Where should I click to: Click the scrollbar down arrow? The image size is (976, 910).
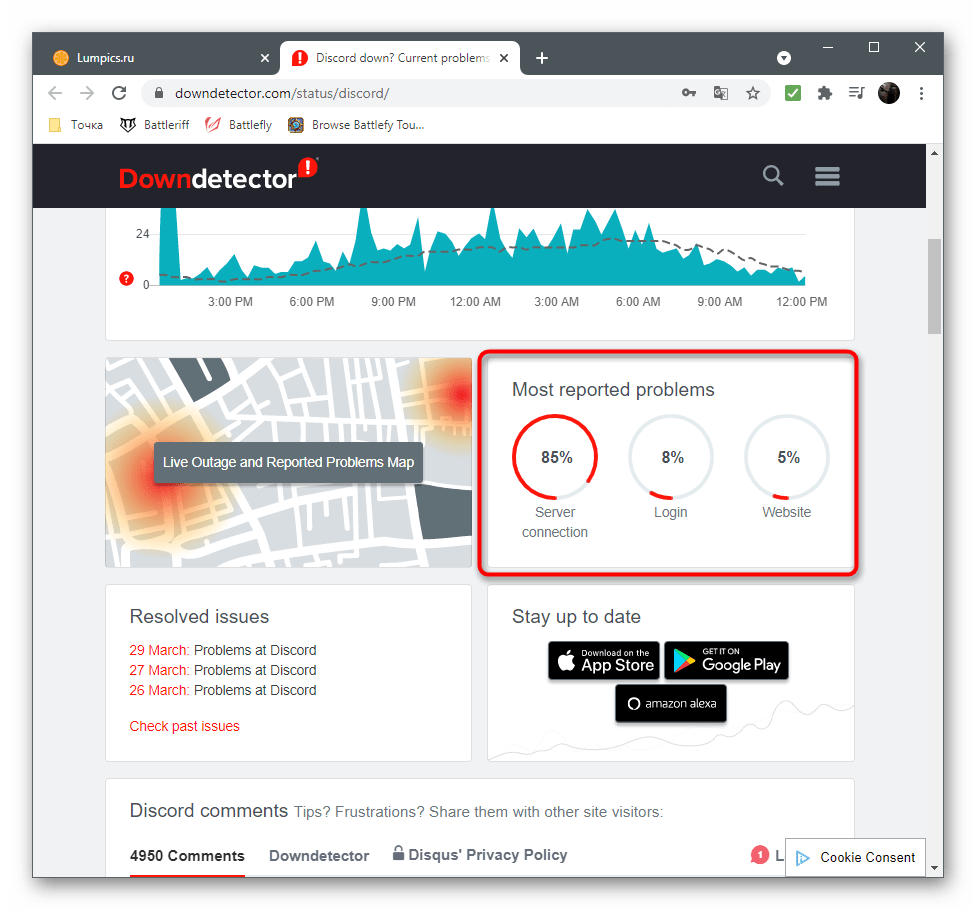tap(934, 868)
